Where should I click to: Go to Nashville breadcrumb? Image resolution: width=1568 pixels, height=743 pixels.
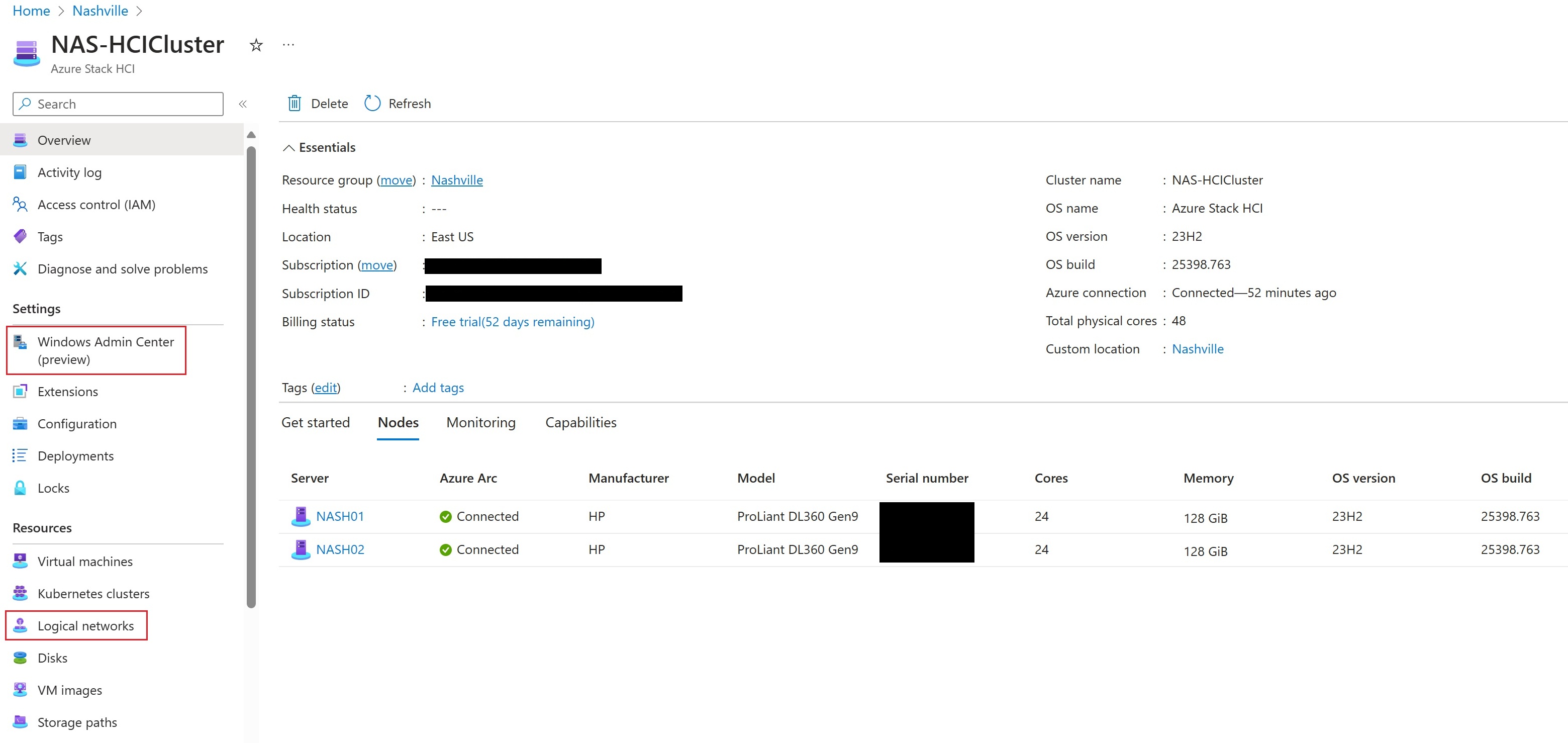coord(100,11)
